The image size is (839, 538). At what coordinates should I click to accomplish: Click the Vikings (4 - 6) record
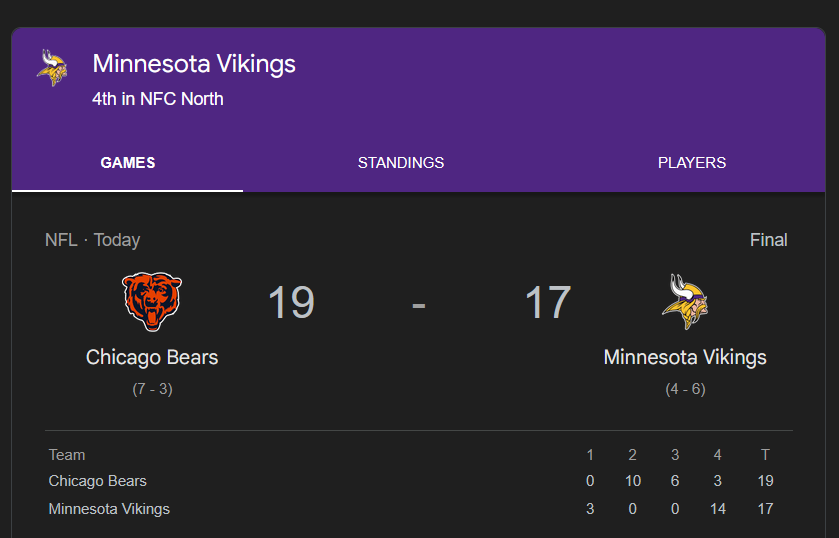point(685,389)
